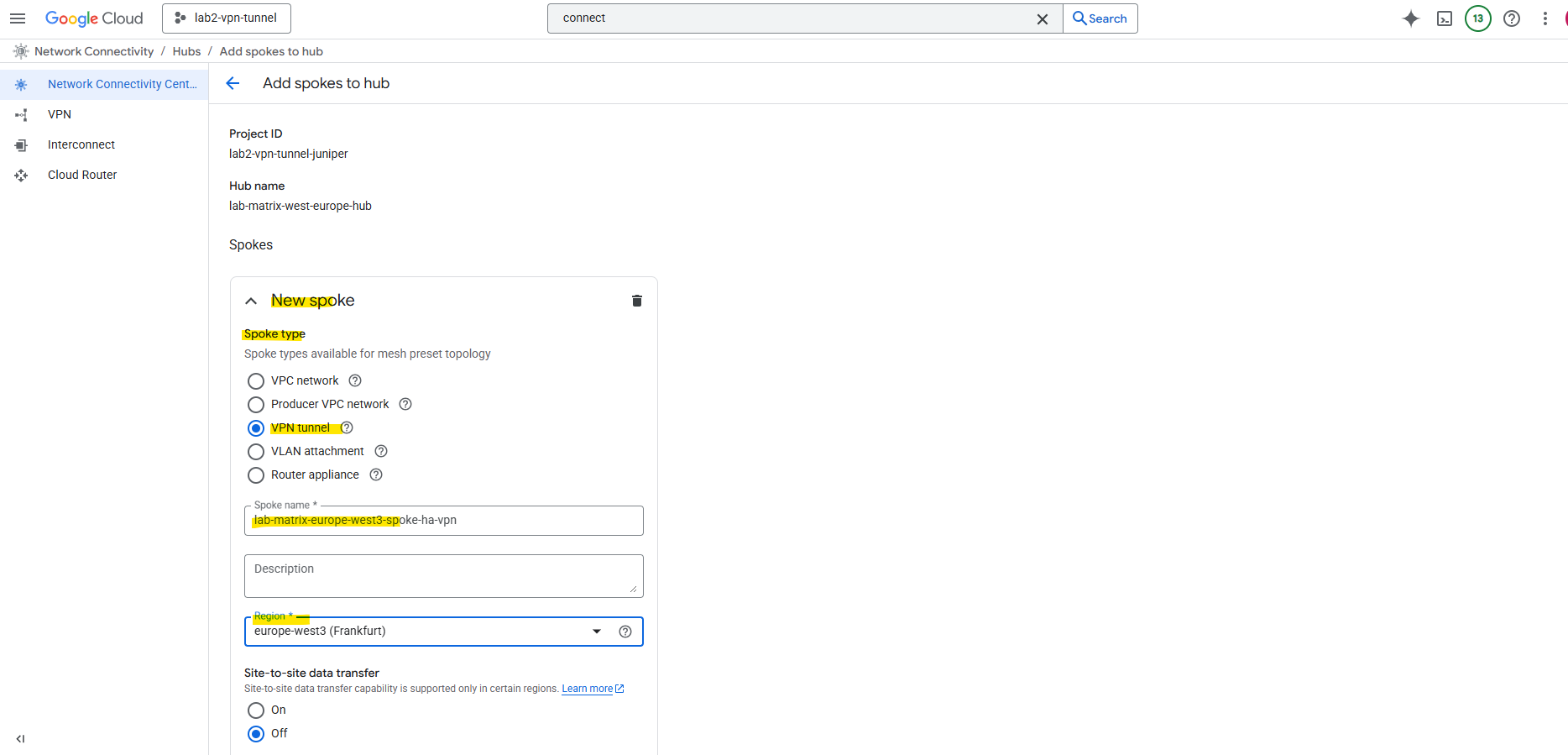Open the notifications badge showing 13
This screenshot has height=755, width=1568.
[x=1478, y=18]
